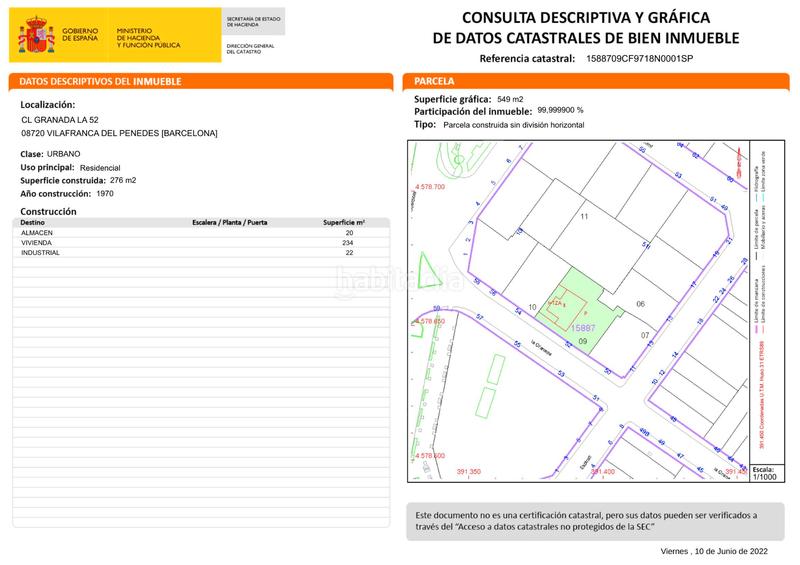This screenshot has width=800, height=565.
Task: Click map plot labeled 11
Action: 584,216
